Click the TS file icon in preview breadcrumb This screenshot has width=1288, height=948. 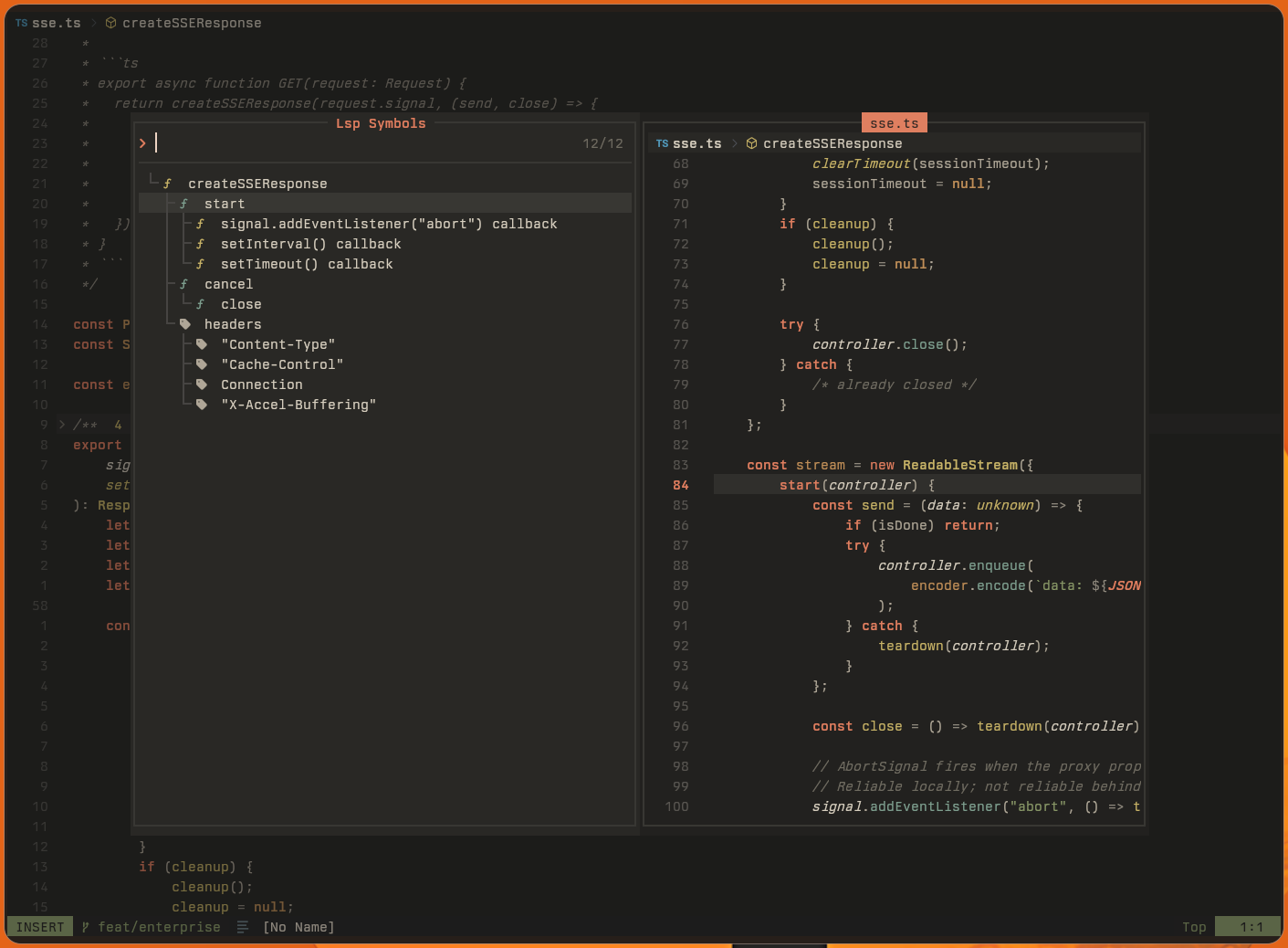[662, 143]
